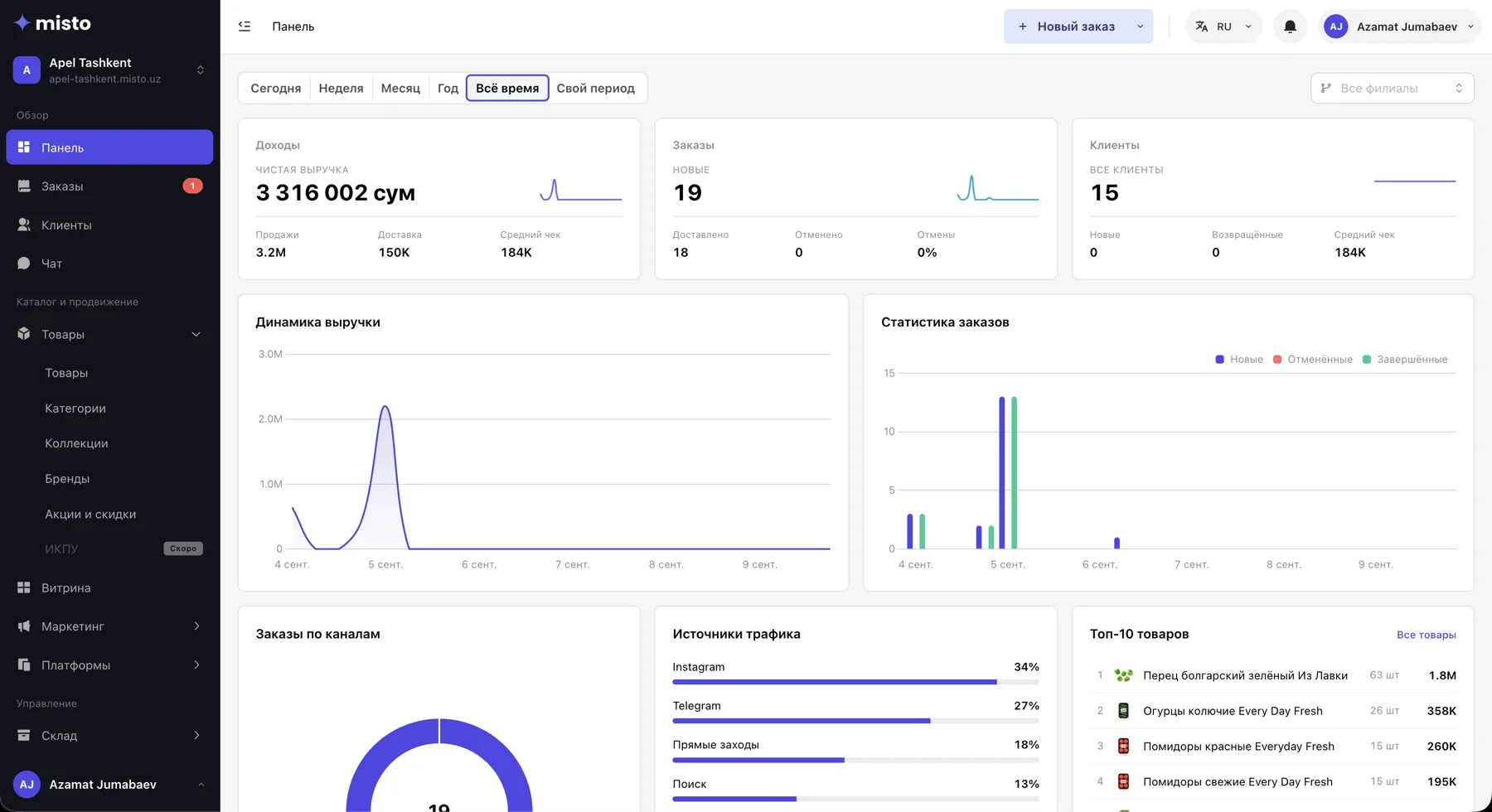Viewport: 1492px width, 812px height.
Task: Expand the Платформы sidebar section
Action: [196, 665]
